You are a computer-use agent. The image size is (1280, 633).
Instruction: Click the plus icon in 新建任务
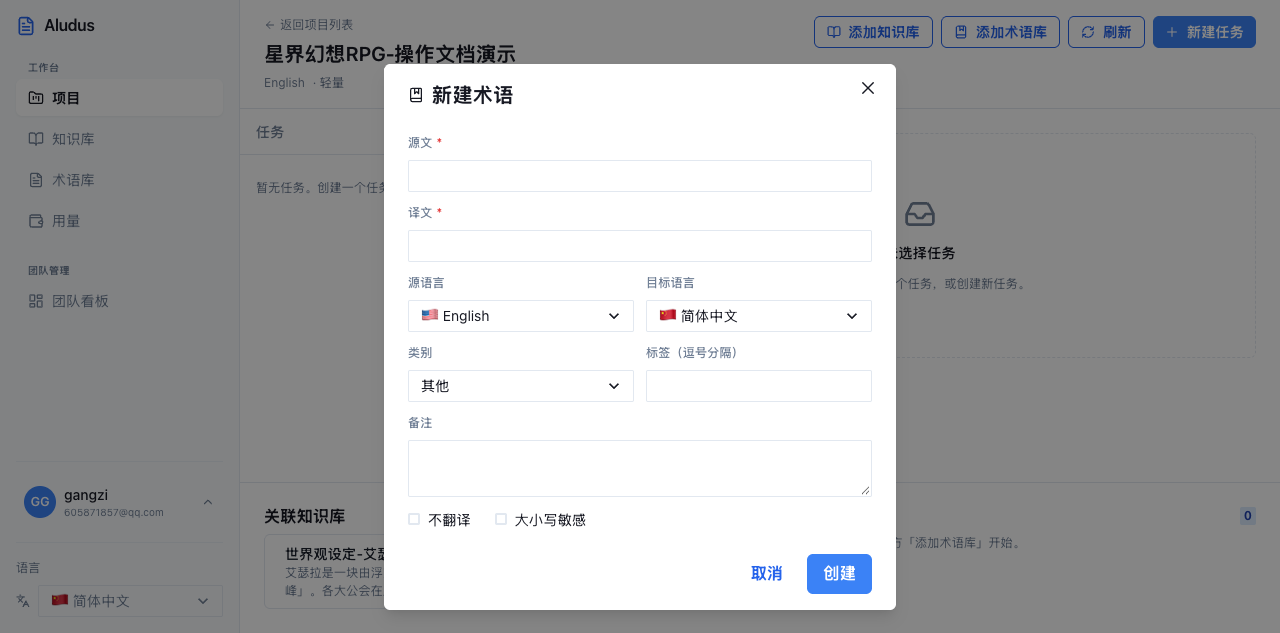1172,32
